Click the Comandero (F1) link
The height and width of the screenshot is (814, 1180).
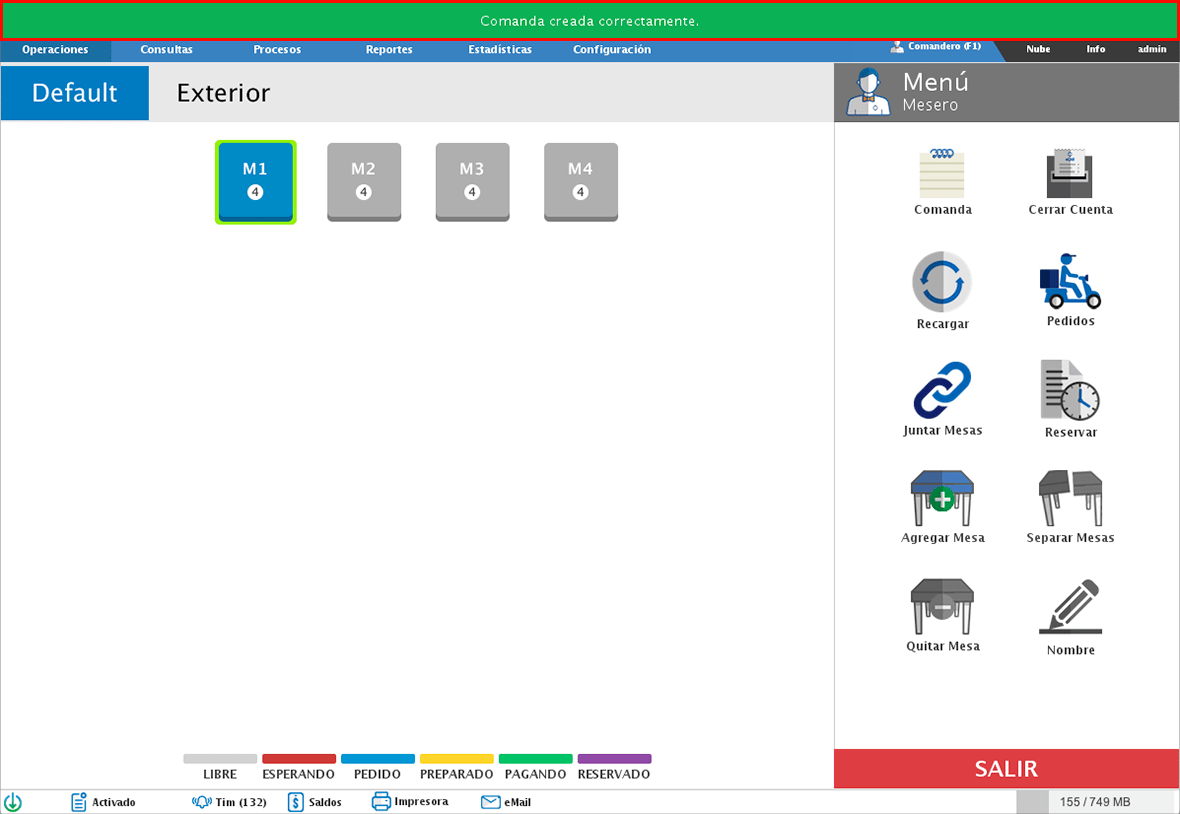tap(936, 46)
